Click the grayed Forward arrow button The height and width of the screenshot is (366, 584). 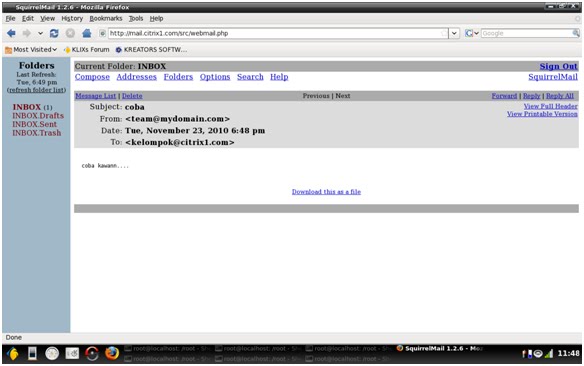tap(26, 33)
